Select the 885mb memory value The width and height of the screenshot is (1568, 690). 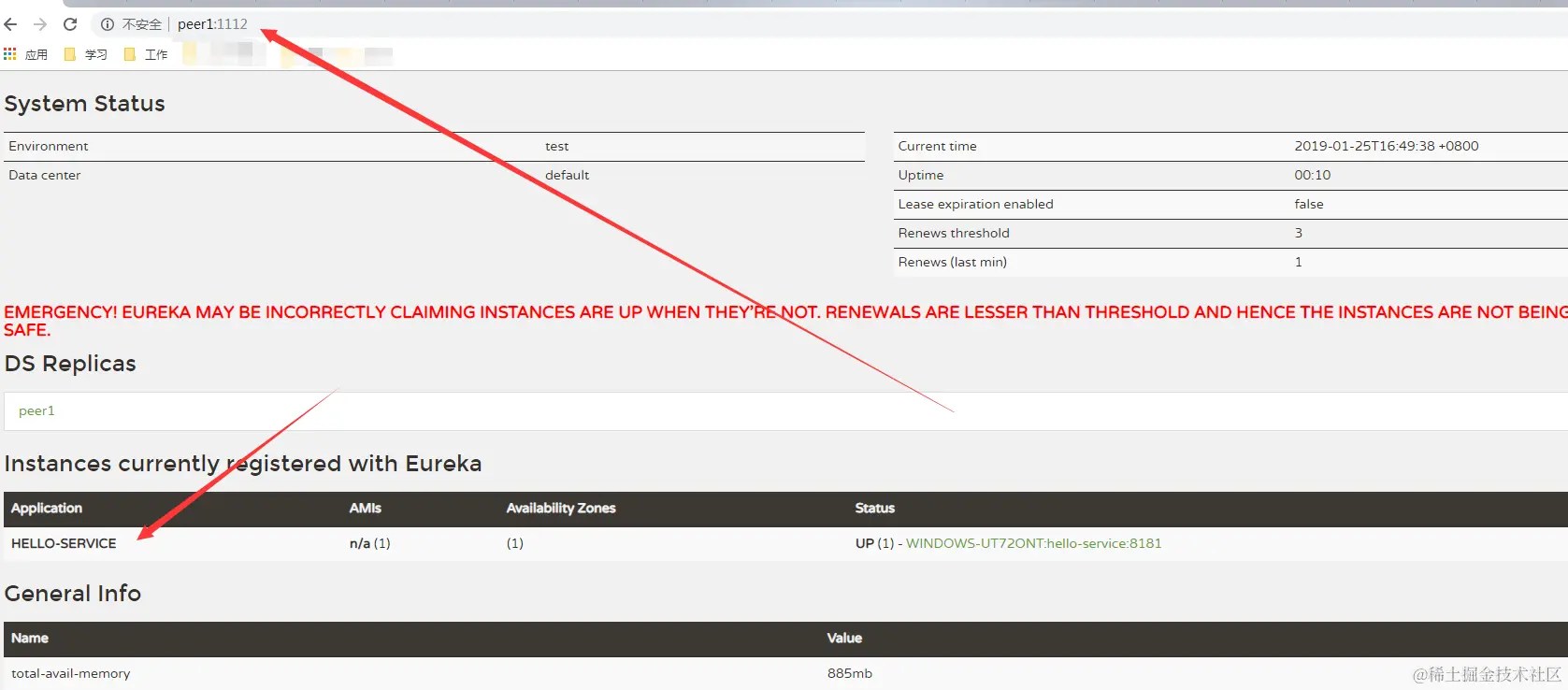[x=850, y=673]
